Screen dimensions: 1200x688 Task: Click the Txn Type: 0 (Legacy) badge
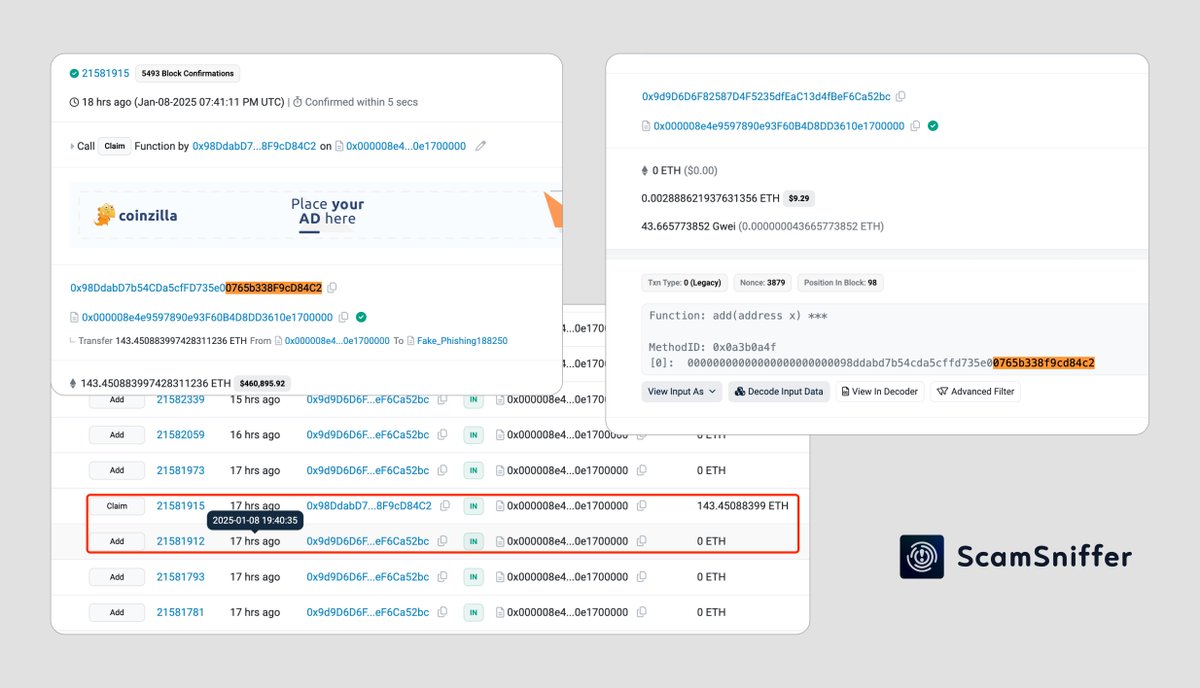[685, 283]
